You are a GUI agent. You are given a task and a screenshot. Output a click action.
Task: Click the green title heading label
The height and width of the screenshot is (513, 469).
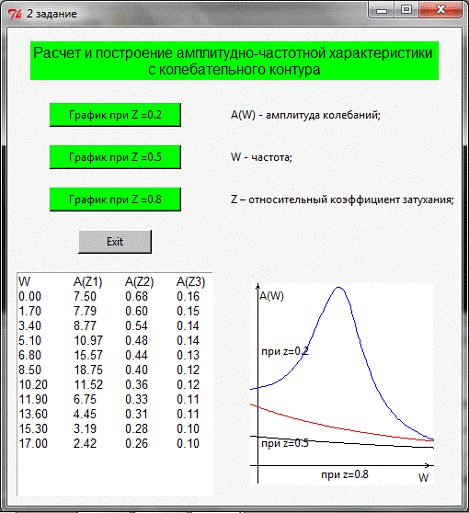click(234, 61)
